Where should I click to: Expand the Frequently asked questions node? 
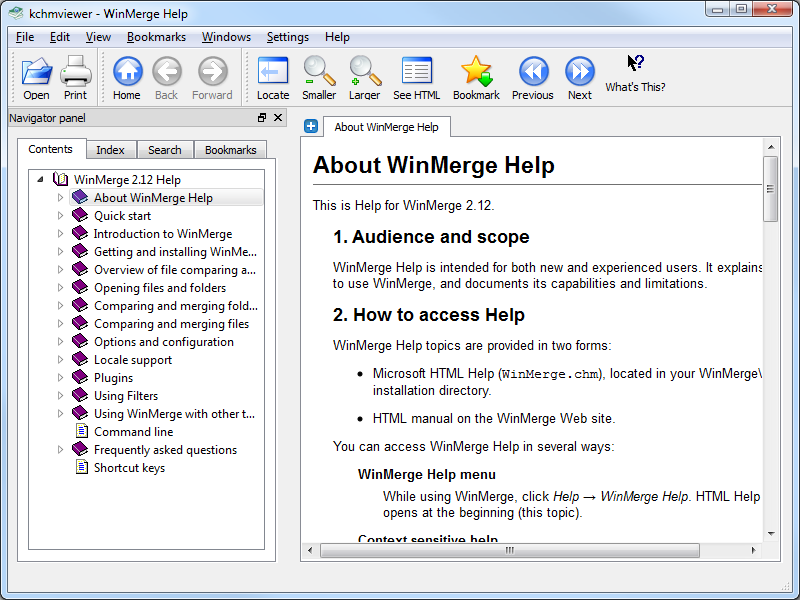coord(60,450)
